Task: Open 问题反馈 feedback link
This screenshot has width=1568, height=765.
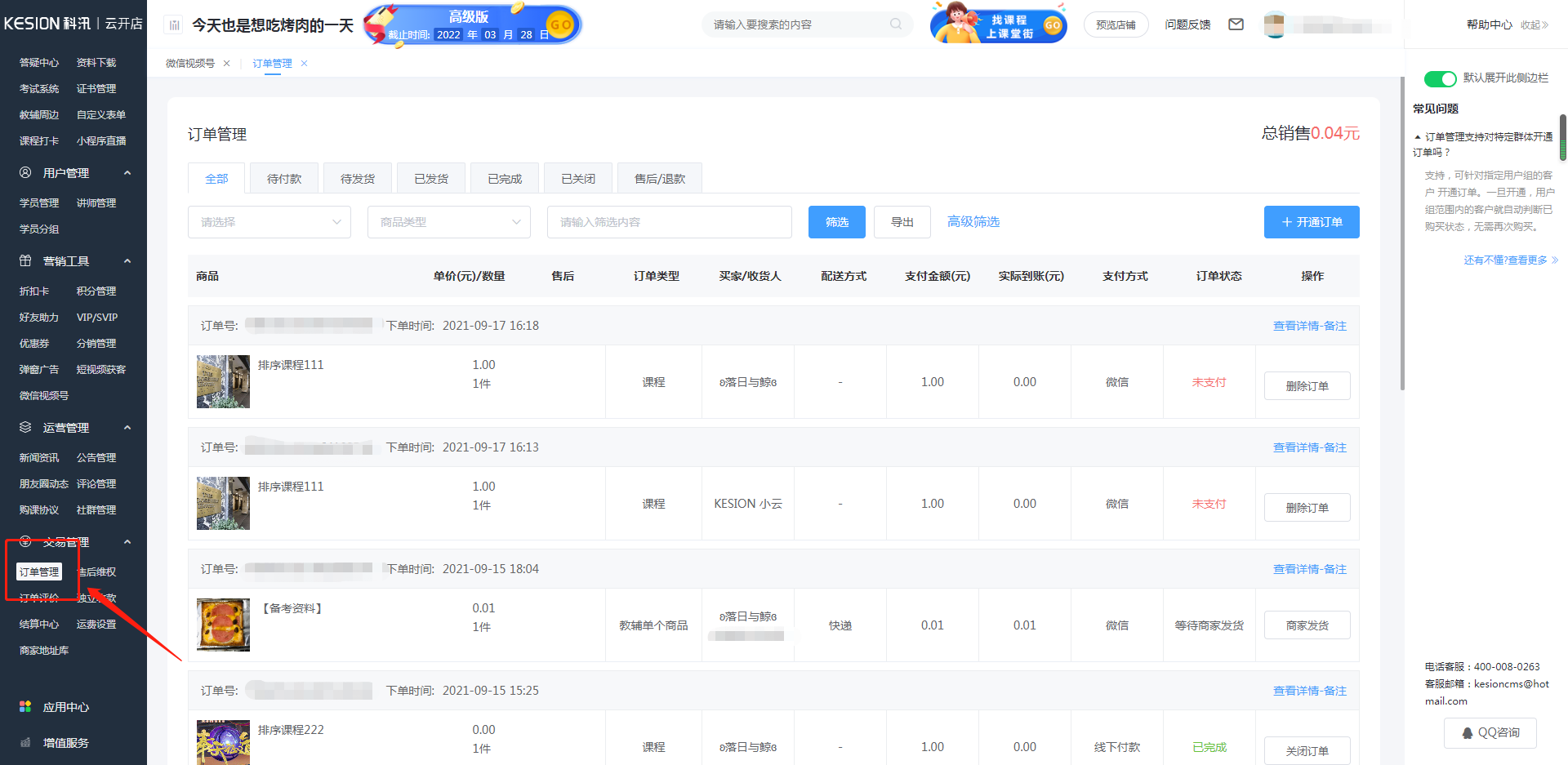Action: click(x=1187, y=25)
